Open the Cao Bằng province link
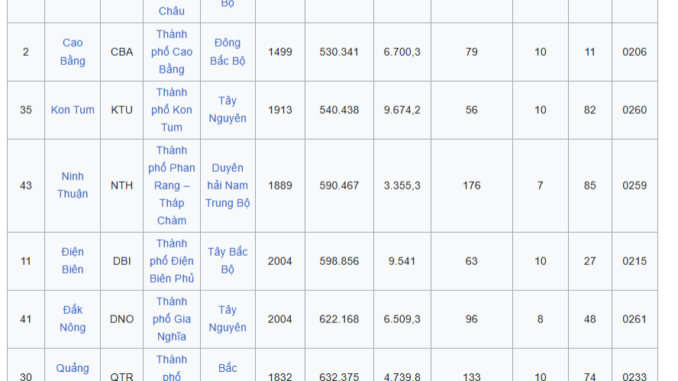 click(x=72, y=52)
